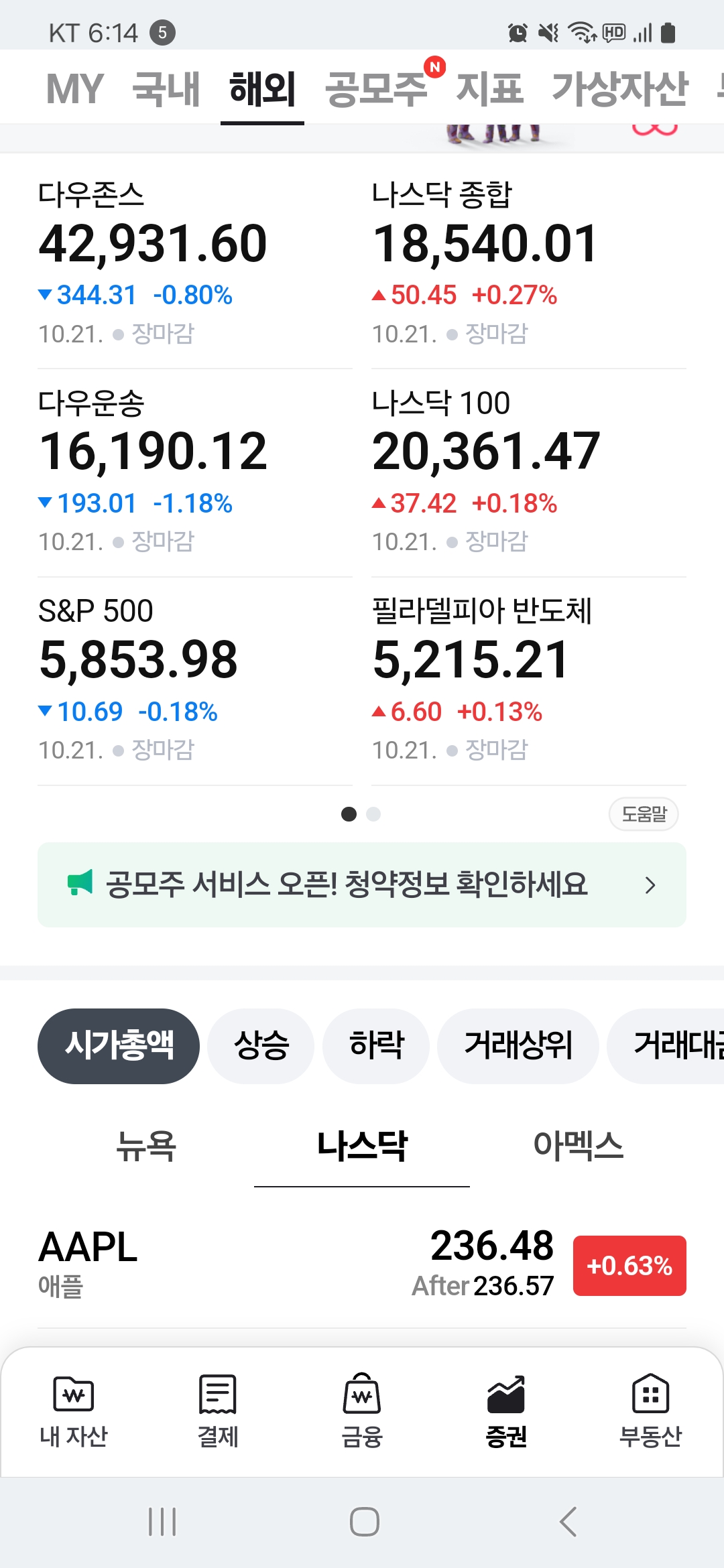
Task: Open the 금융 shopping bag icon
Action: click(362, 1393)
